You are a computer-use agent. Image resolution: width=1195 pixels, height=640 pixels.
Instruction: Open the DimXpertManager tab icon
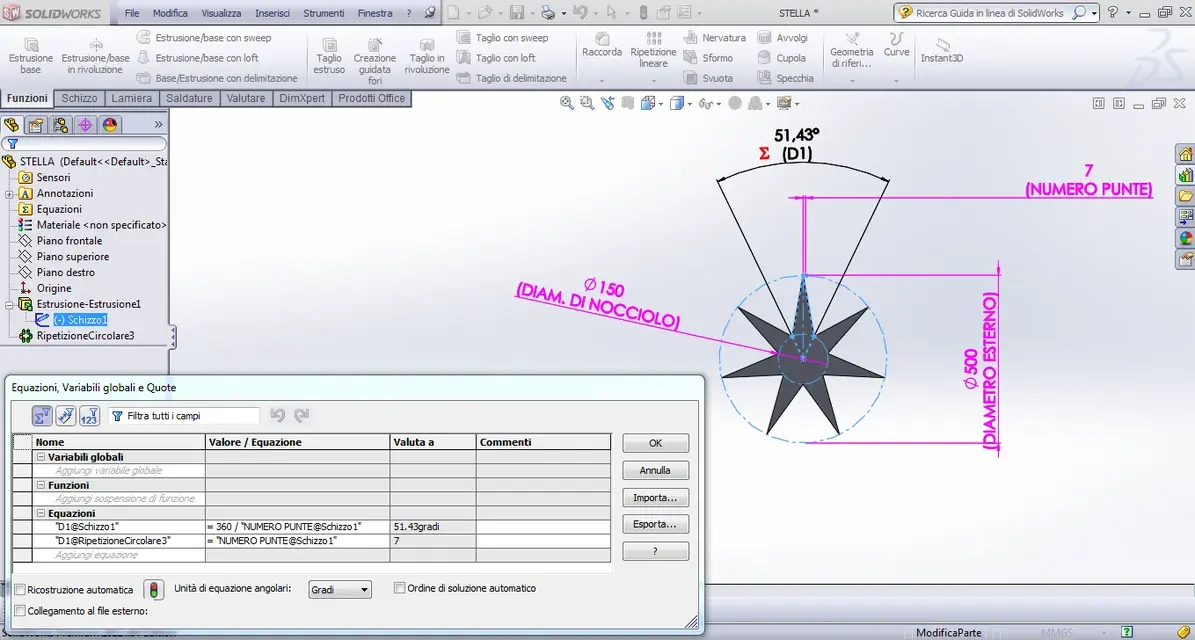coord(85,125)
